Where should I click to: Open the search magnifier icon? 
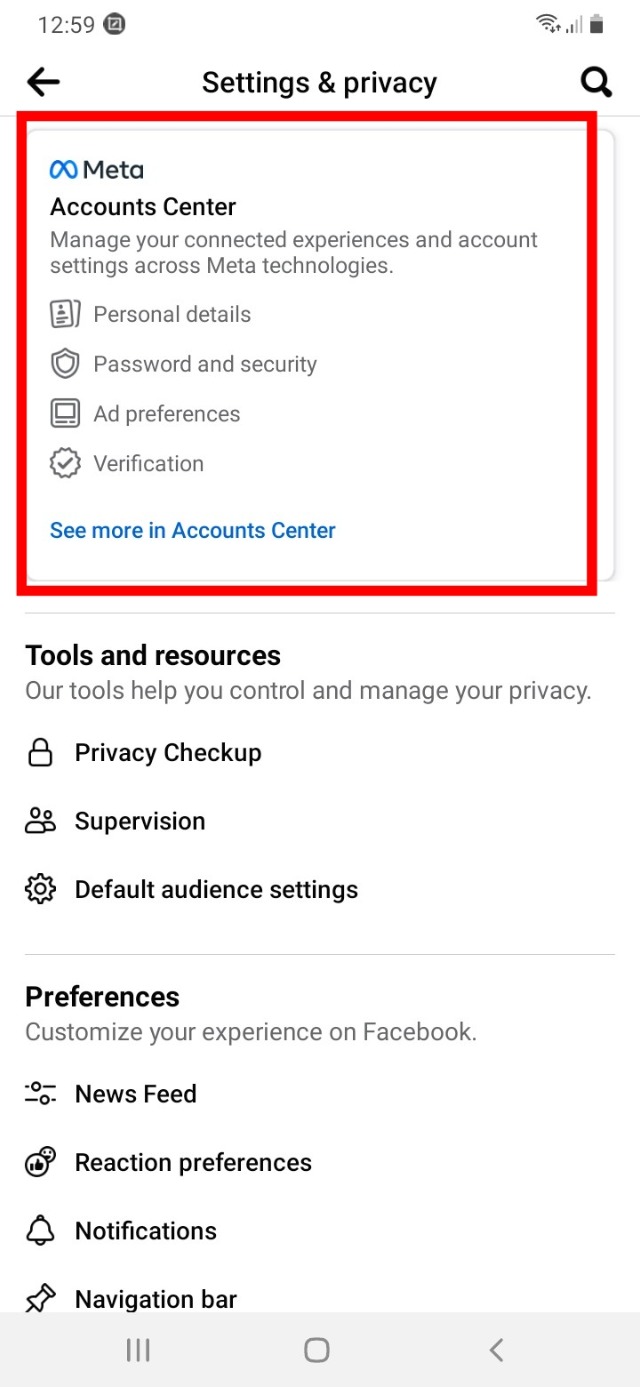tap(596, 82)
